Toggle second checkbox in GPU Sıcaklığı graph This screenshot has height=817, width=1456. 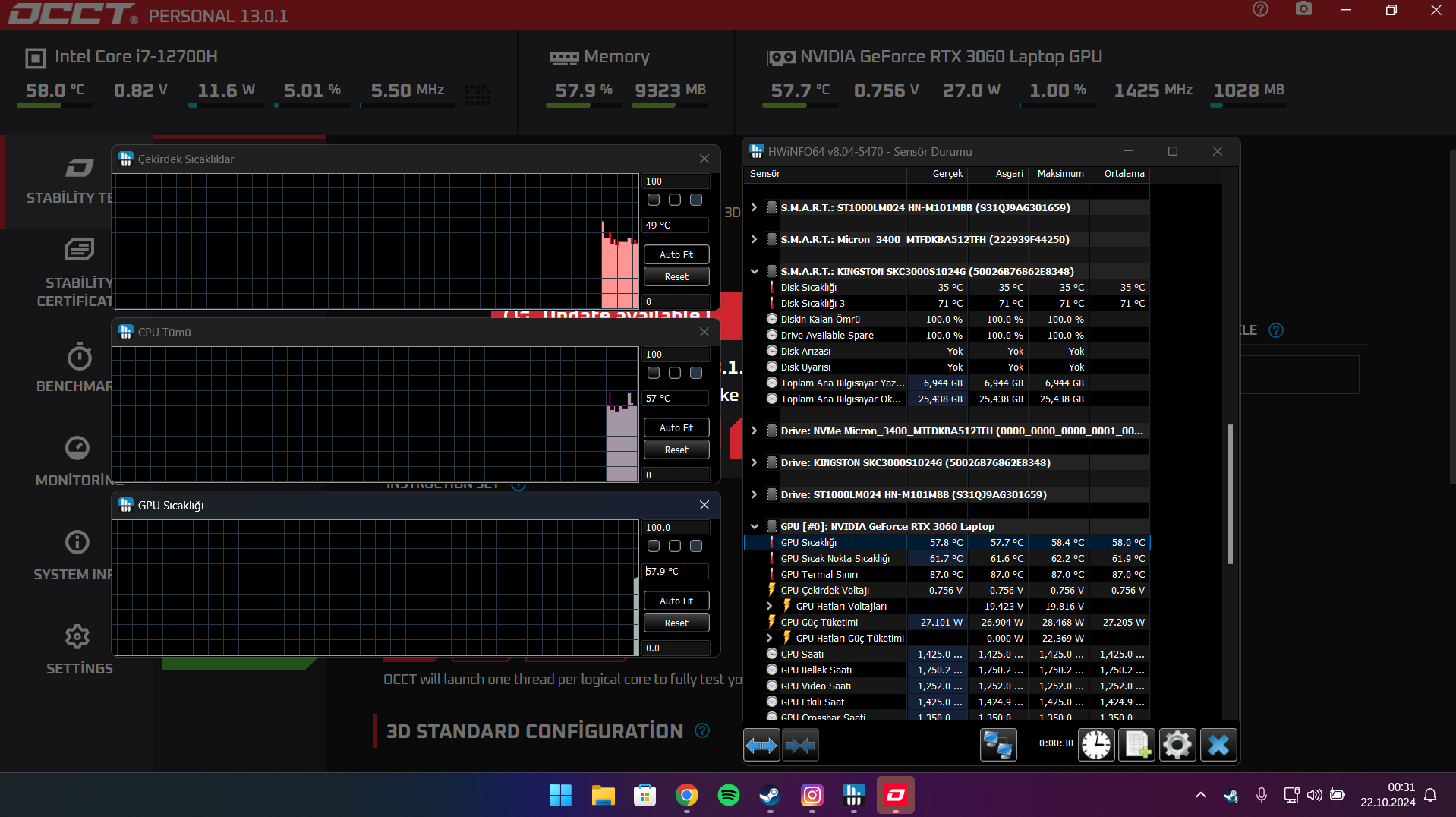[x=675, y=546]
